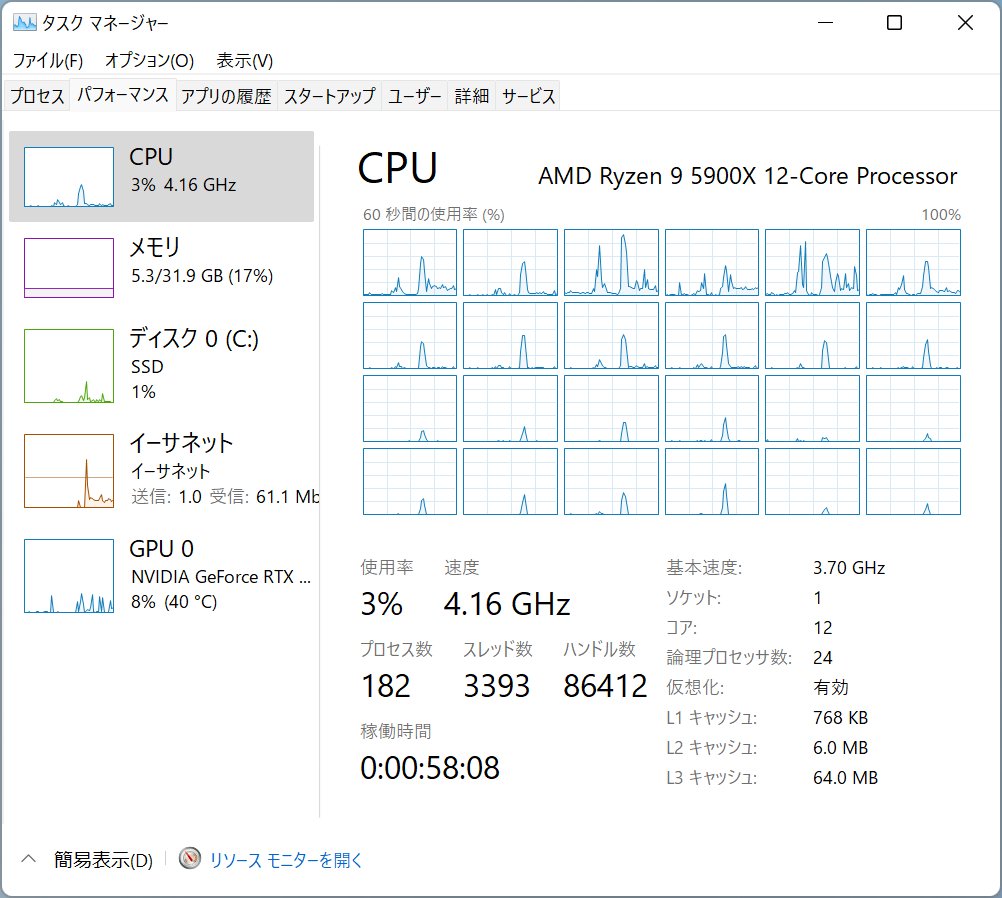1002x898 pixels.
Task: Switch to the サービス tab
Action: 528,96
